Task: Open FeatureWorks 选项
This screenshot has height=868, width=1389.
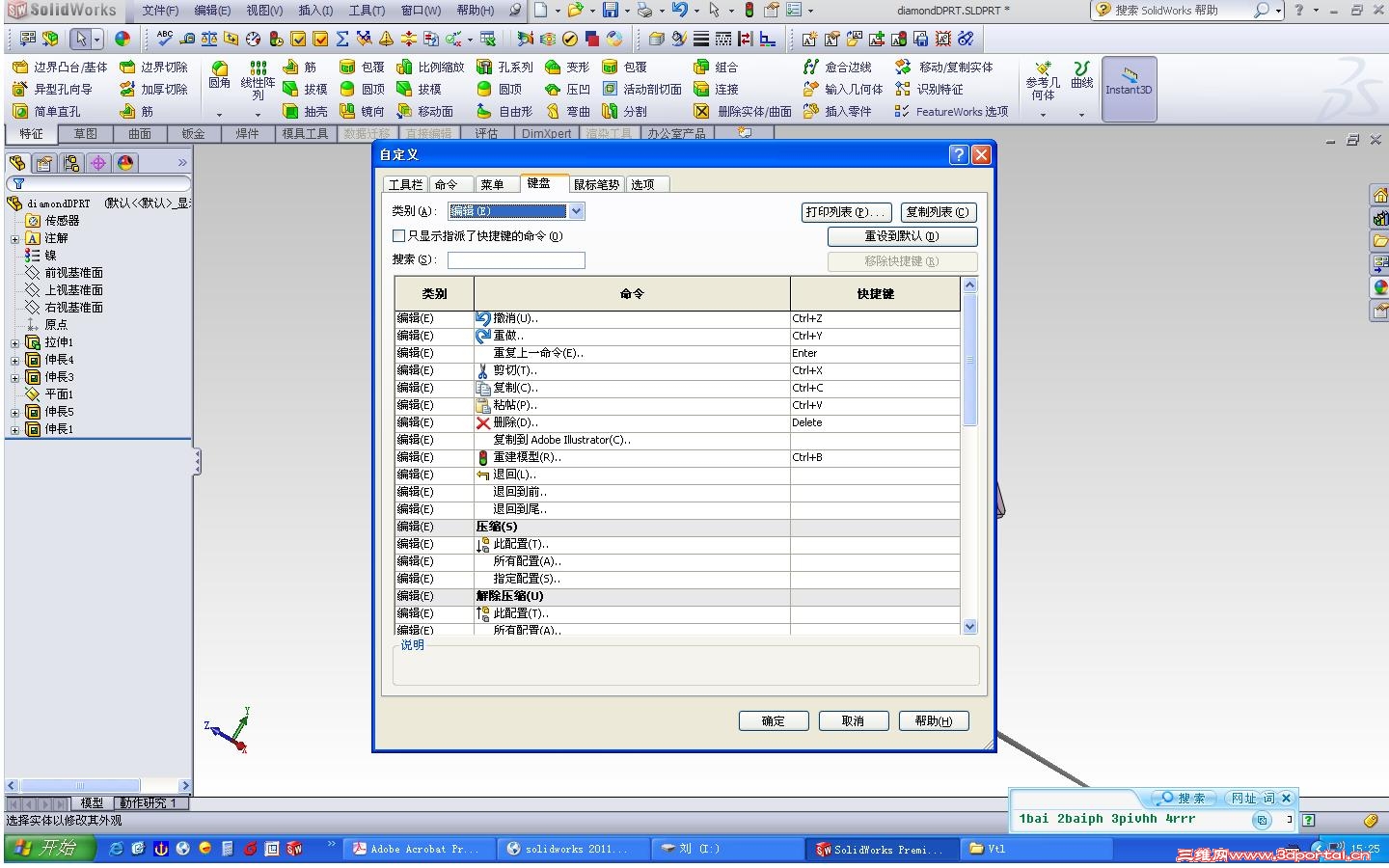Action: click(951, 112)
